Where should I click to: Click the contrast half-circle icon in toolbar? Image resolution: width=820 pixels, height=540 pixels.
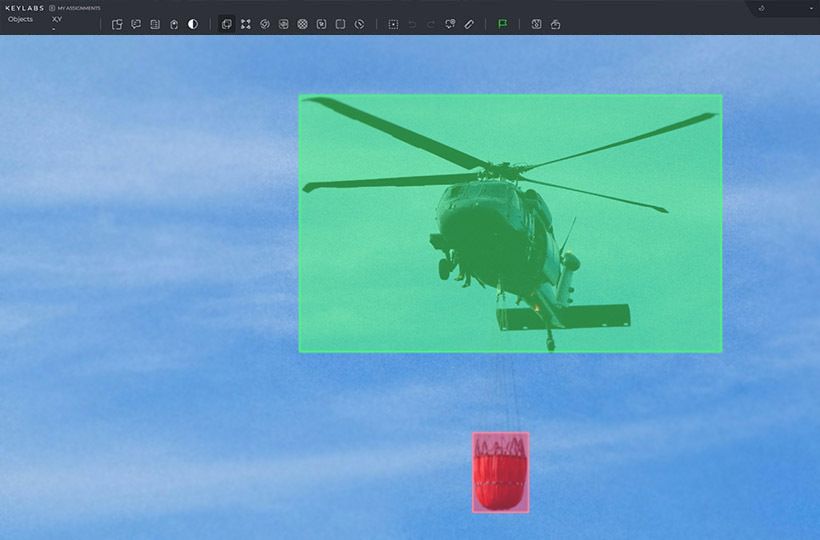[193, 24]
